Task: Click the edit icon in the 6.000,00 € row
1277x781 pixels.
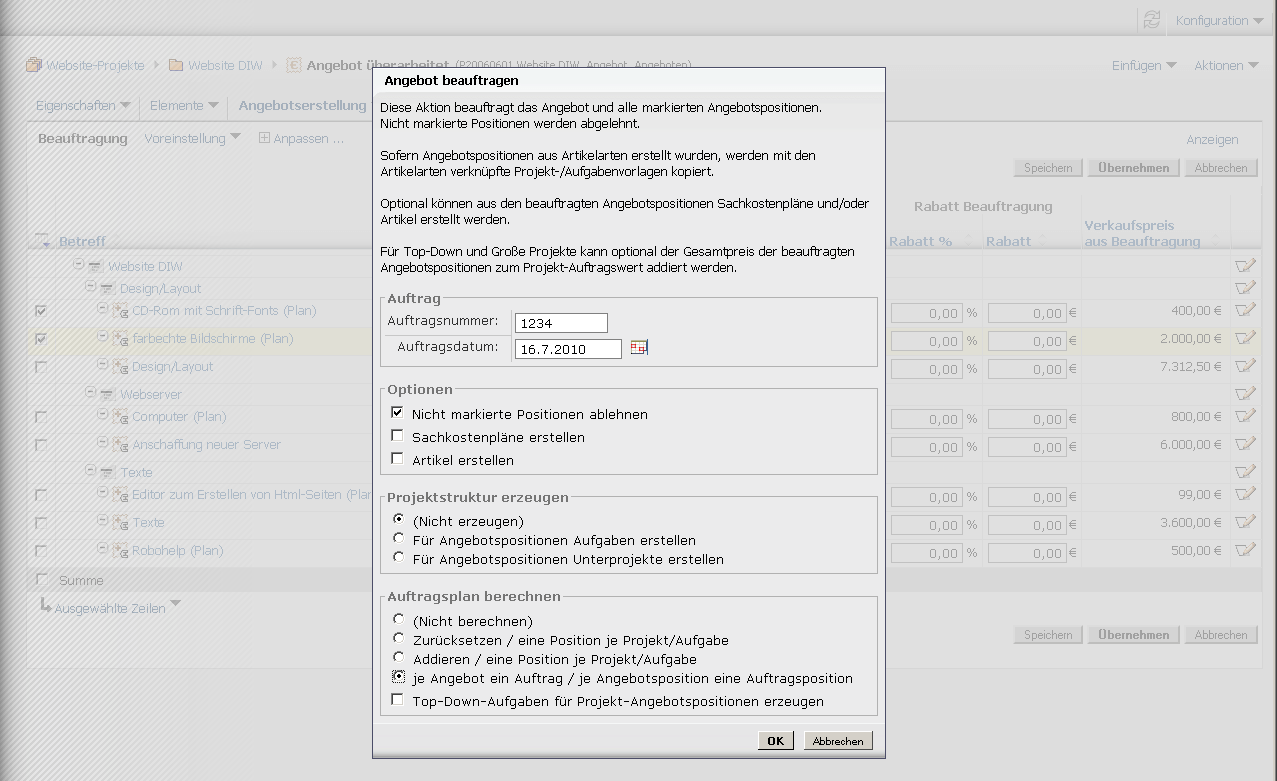Action: coord(1244,445)
